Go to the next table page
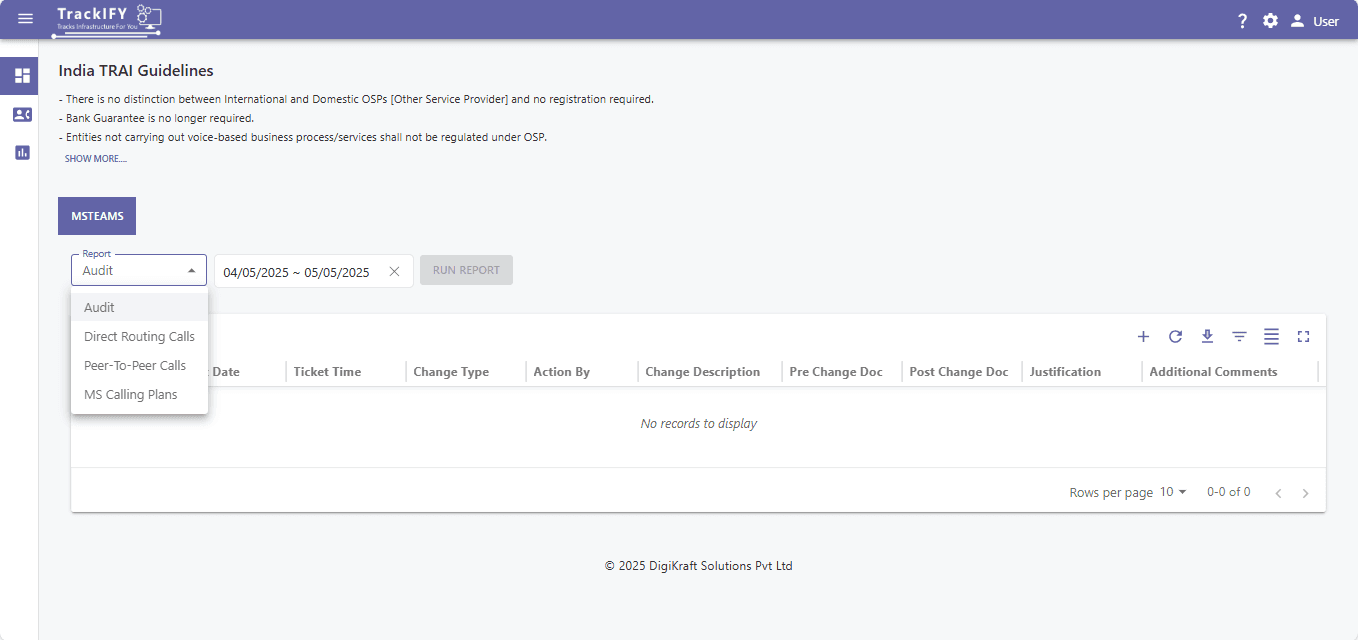 (1305, 493)
